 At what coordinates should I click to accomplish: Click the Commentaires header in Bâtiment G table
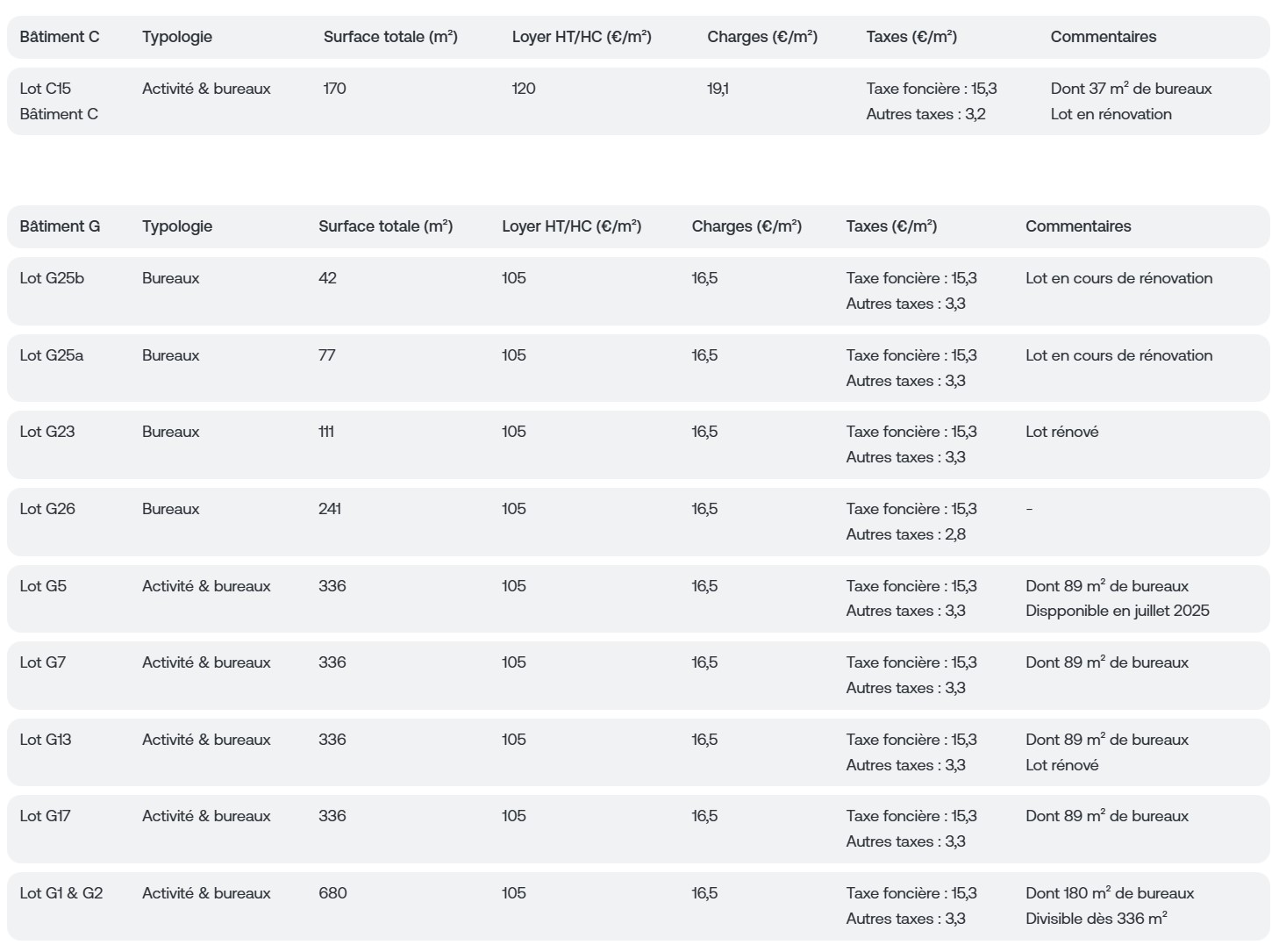click(1078, 226)
